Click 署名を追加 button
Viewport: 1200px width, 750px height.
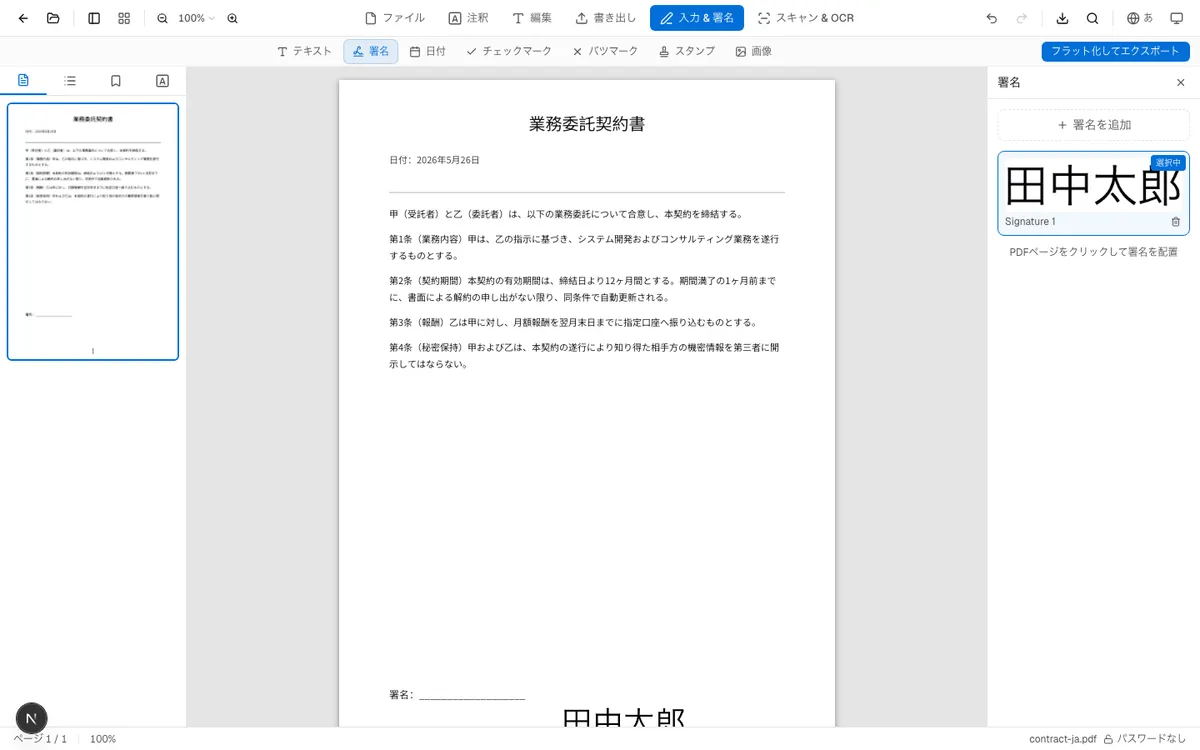pyautogui.click(x=1094, y=125)
